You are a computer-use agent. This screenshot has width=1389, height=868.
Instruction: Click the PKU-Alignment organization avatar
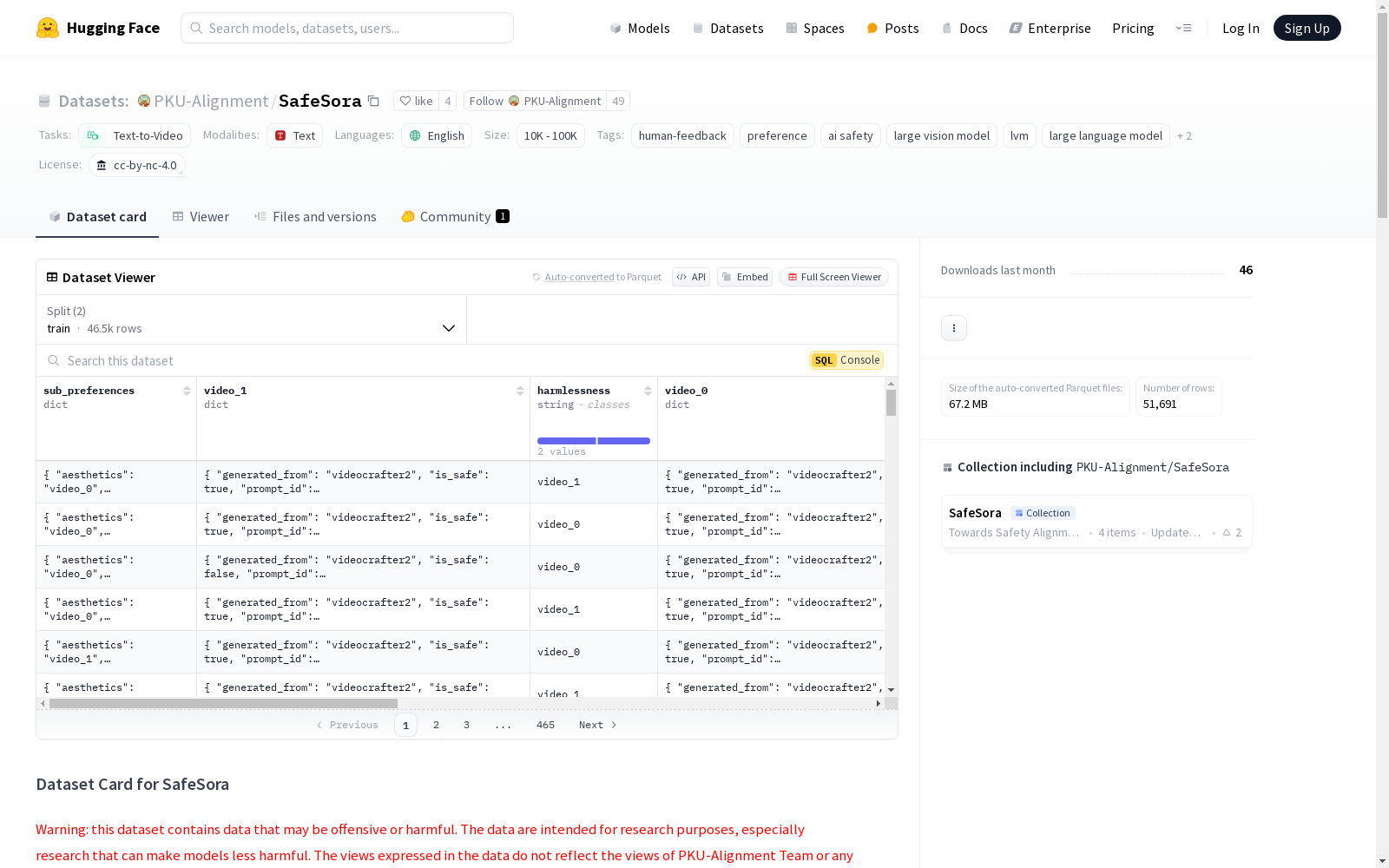coord(144,101)
